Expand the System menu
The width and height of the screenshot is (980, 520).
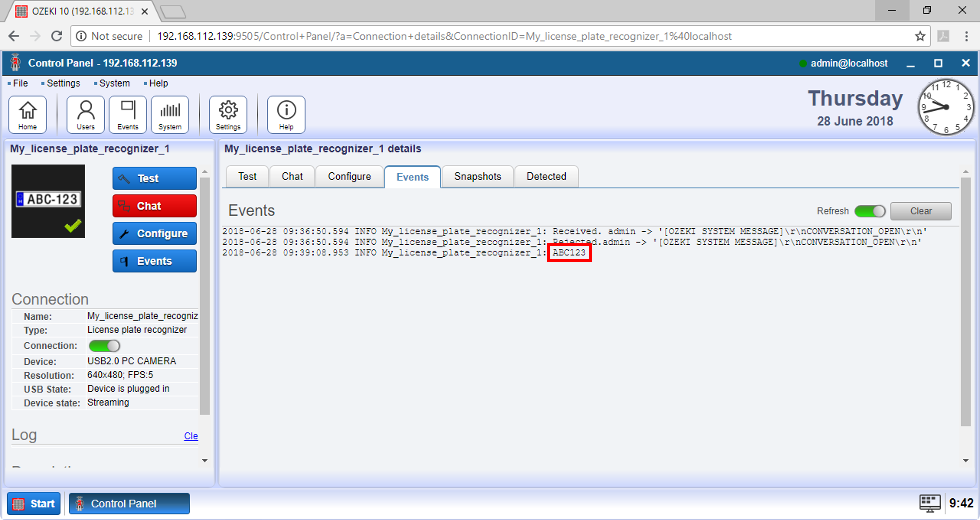114,83
